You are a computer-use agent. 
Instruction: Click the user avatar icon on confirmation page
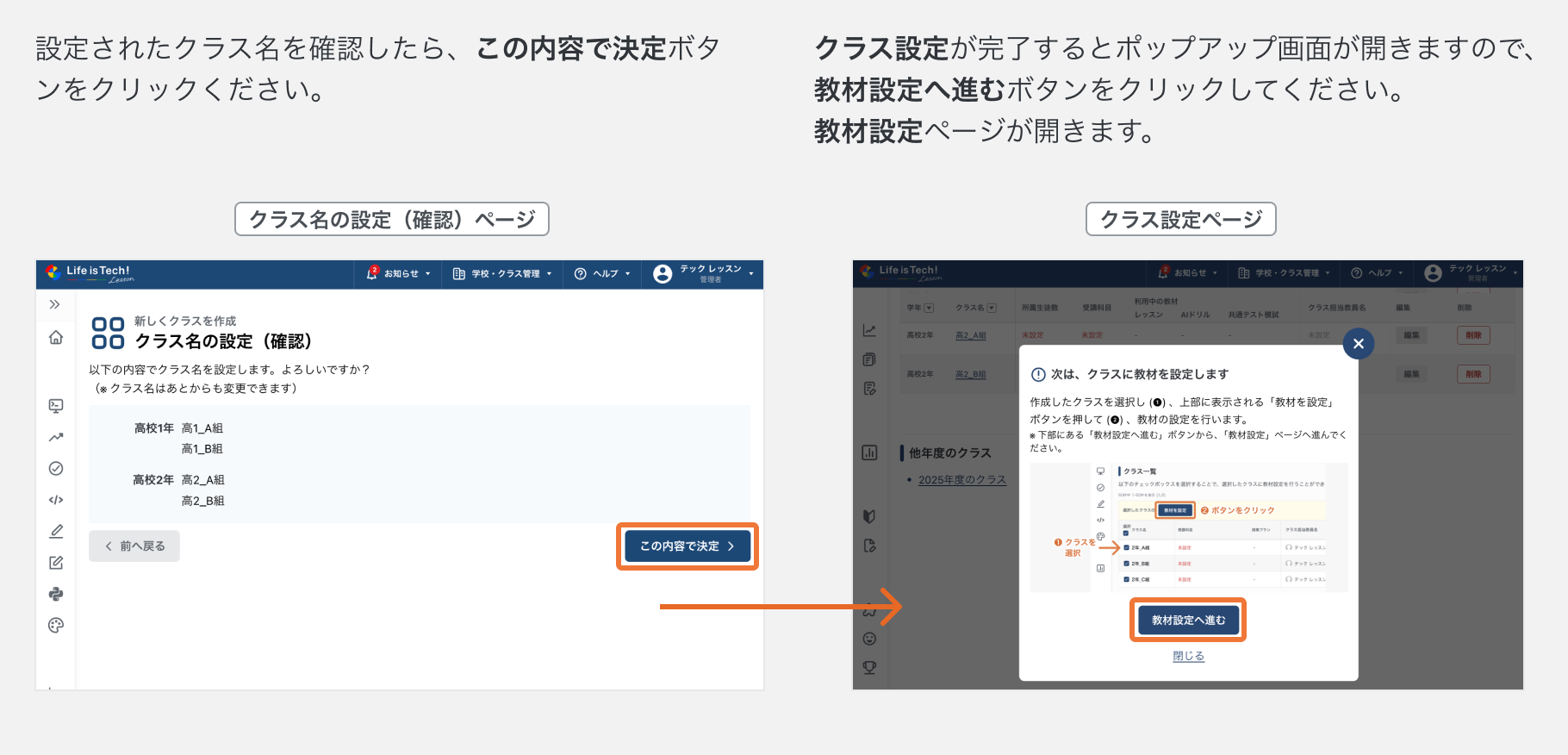(663, 274)
